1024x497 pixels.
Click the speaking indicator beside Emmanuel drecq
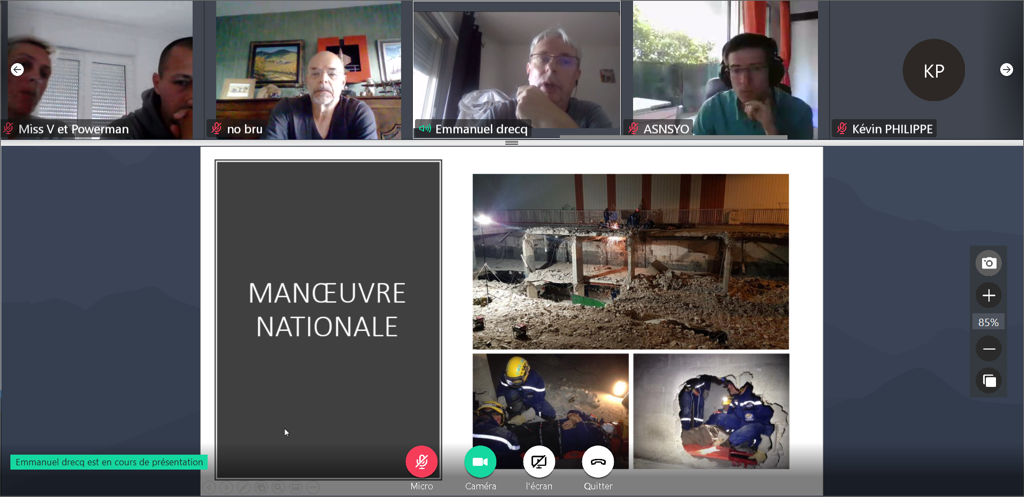[x=425, y=129]
